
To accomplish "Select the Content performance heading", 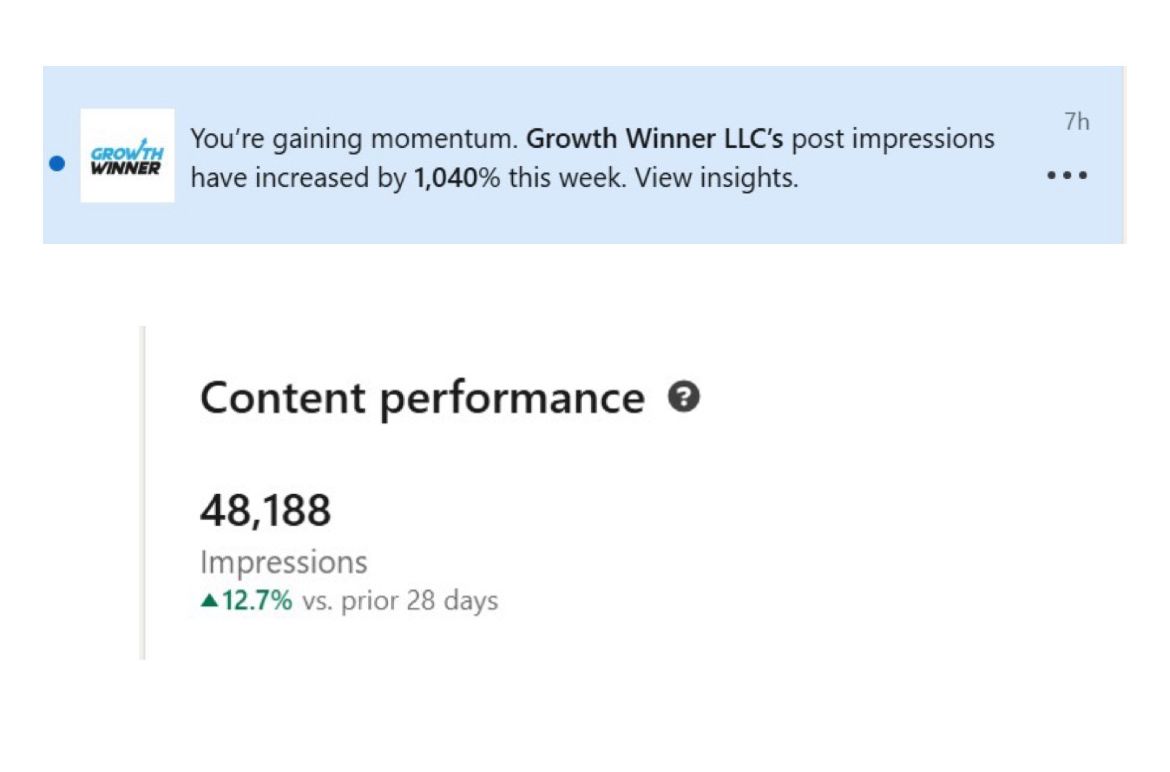I will pyautogui.click(x=422, y=398).
